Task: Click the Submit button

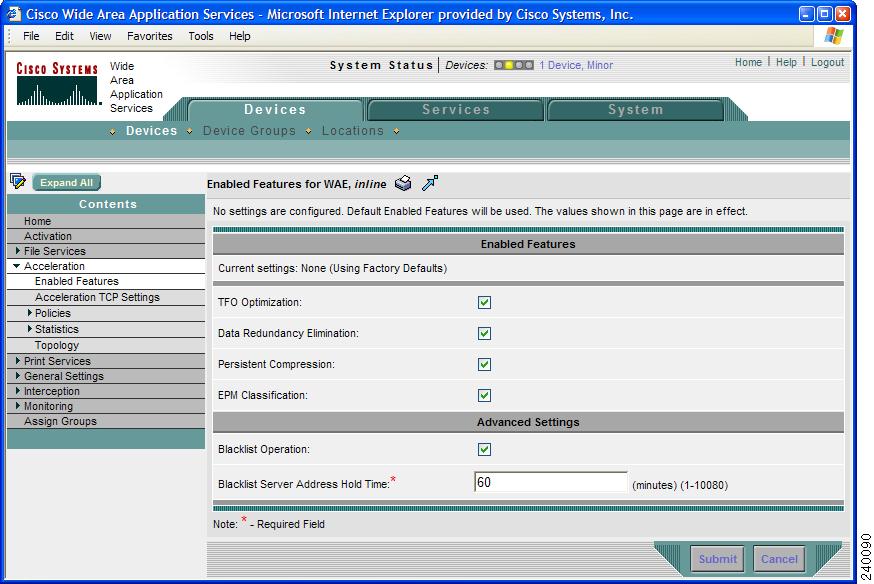Action: [717, 559]
